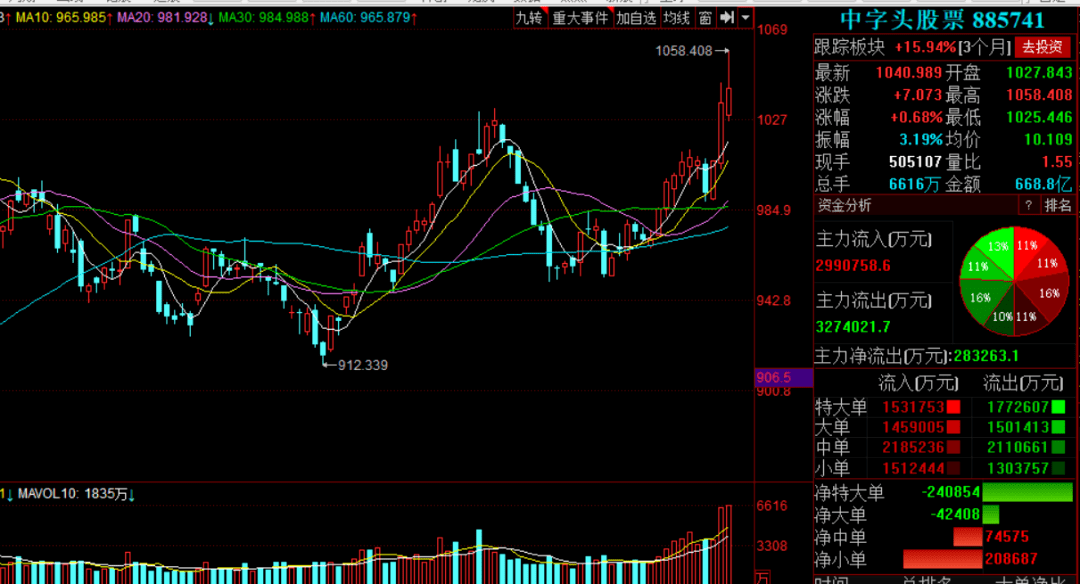The height and width of the screenshot is (584, 1080).
Task: Click the 1058.408 high price marker
Action: (683, 50)
